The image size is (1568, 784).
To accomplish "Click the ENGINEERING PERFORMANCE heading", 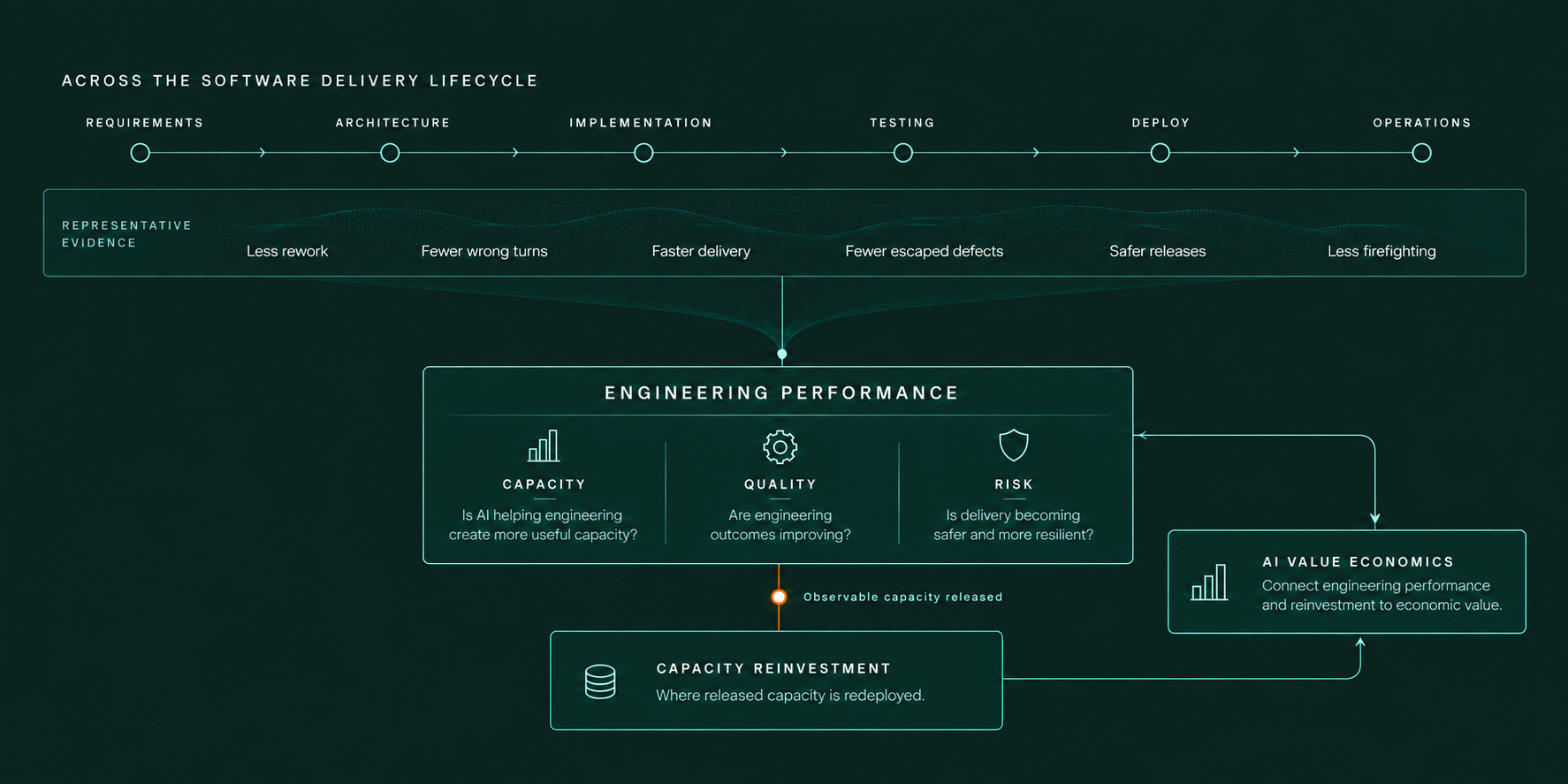I will coord(781,392).
